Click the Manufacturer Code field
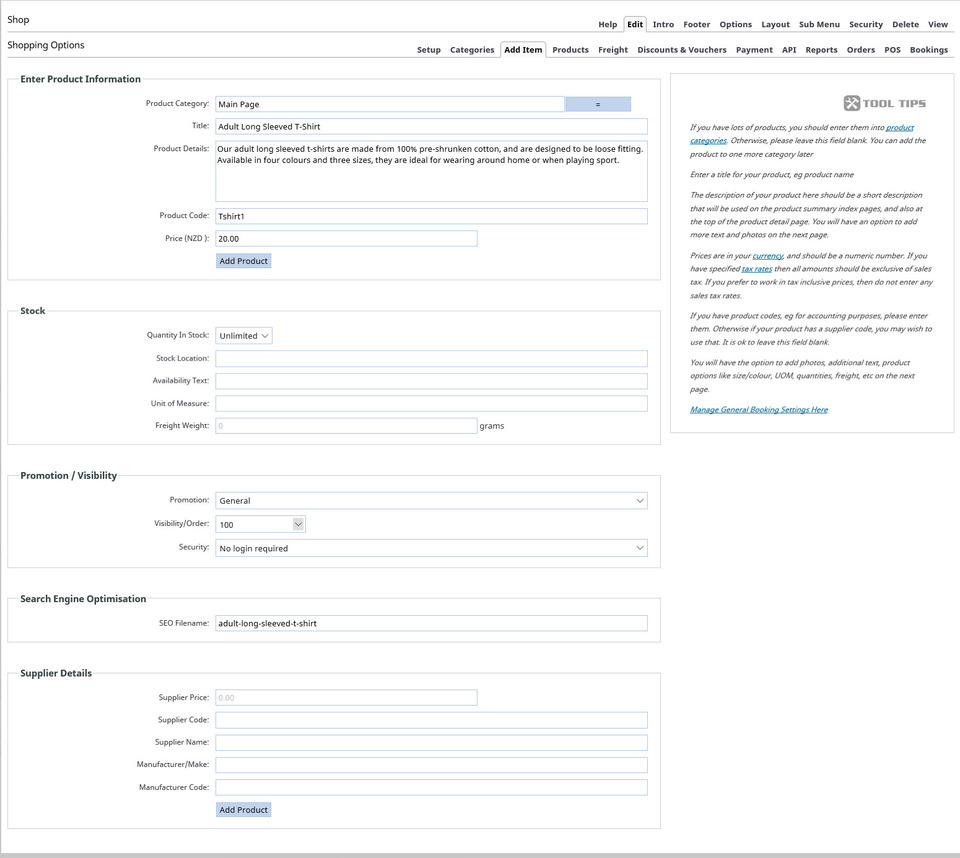Screen dimensions: 960x858 431,788
